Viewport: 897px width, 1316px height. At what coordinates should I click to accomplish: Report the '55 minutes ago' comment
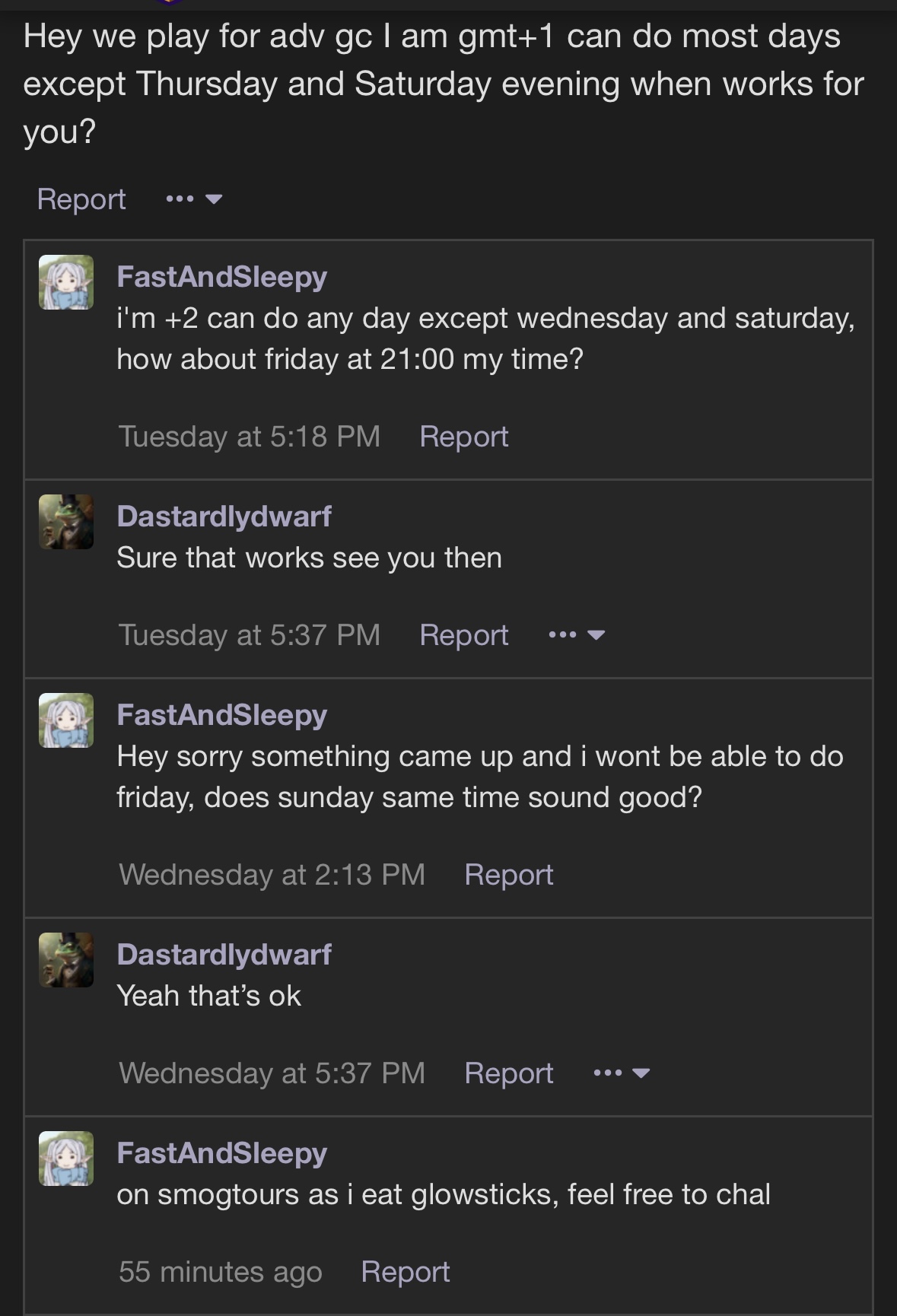coord(405,1272)
